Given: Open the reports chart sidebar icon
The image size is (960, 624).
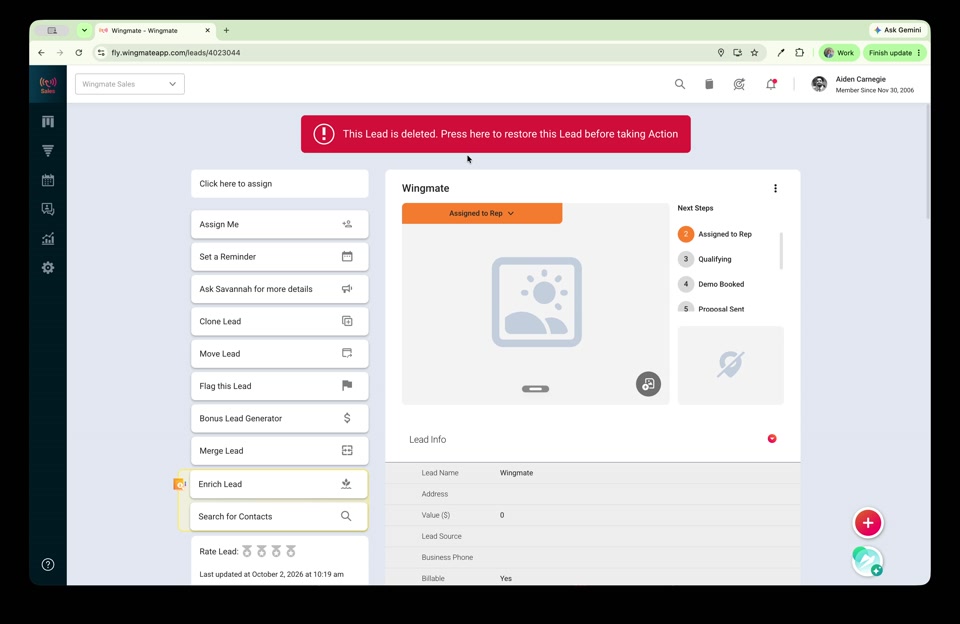Looking at the screenshot, I should pyautogui.click(x=48, y=239).
